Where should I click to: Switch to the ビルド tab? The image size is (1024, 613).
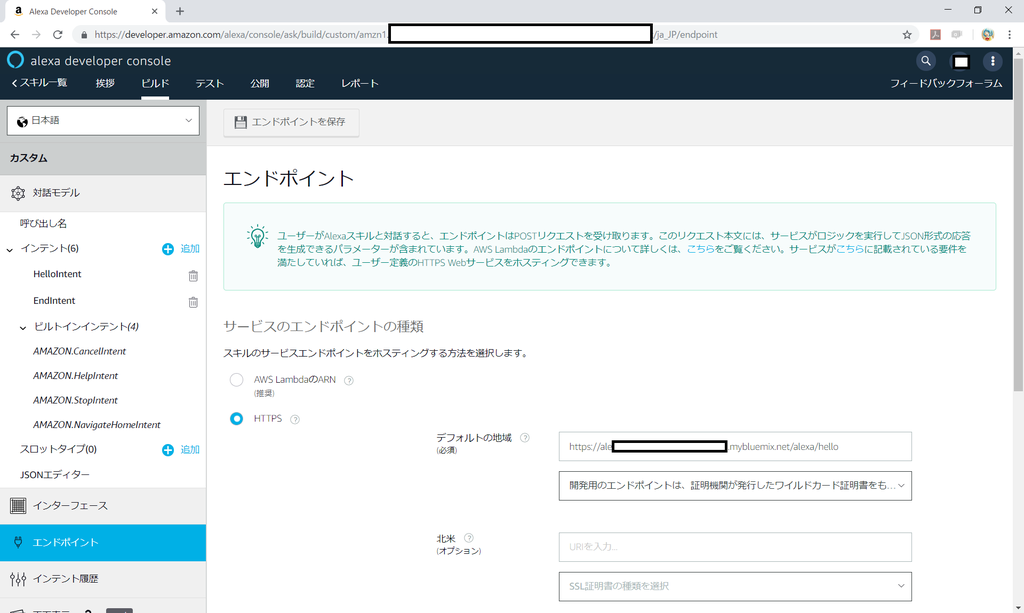click(155, 84)
